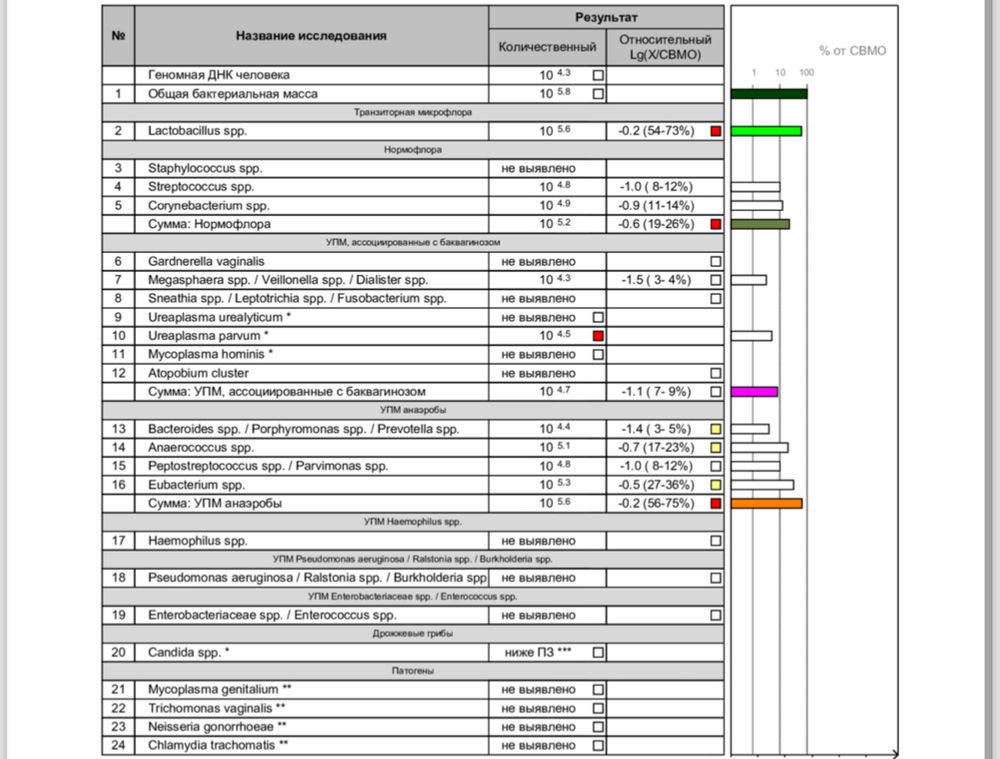Click the Mycoplasma genitalium row label
The image size is (1000, 759).
point(219,689)
